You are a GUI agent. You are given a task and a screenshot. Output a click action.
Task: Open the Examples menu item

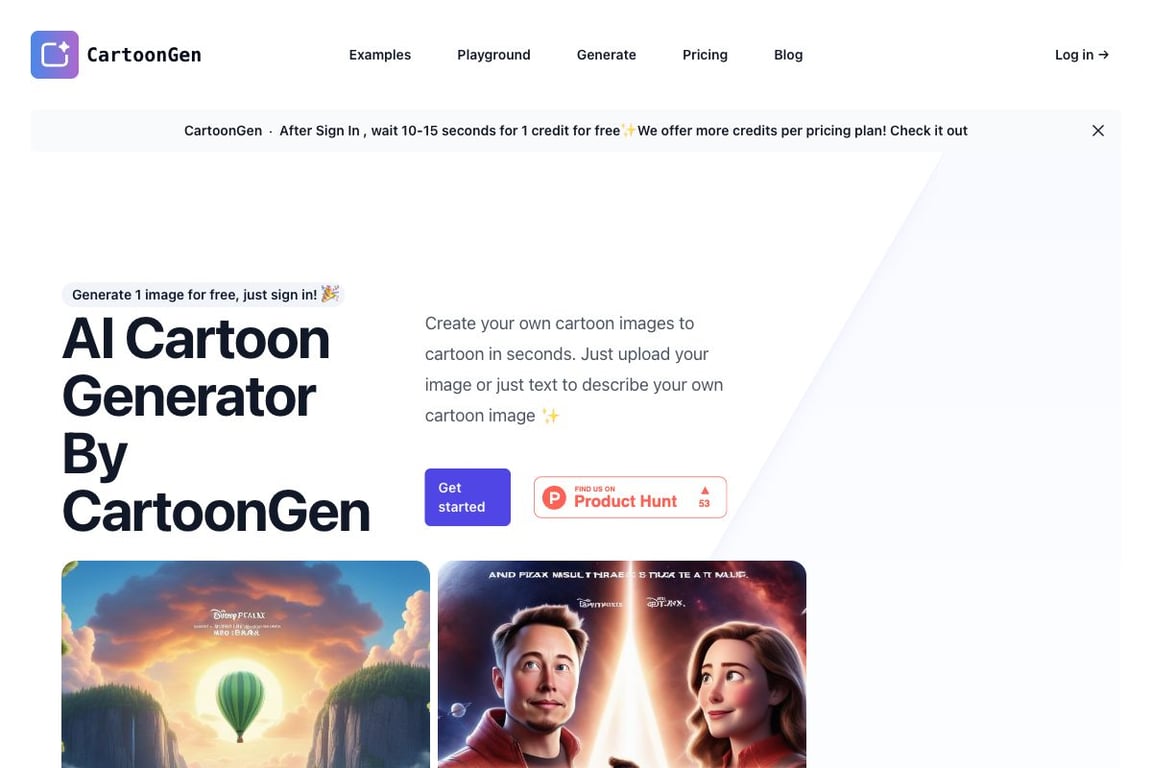[x=380, y=55]
